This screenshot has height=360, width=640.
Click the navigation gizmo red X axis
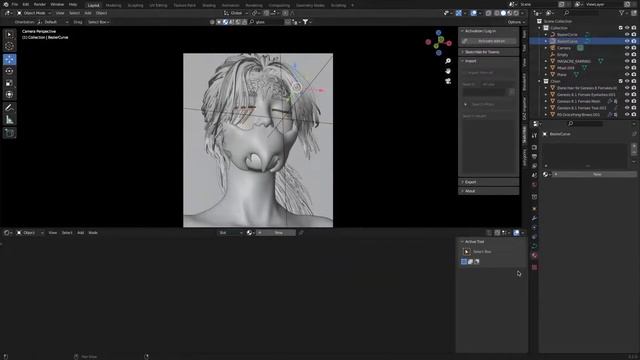click(x=449, y=43)
